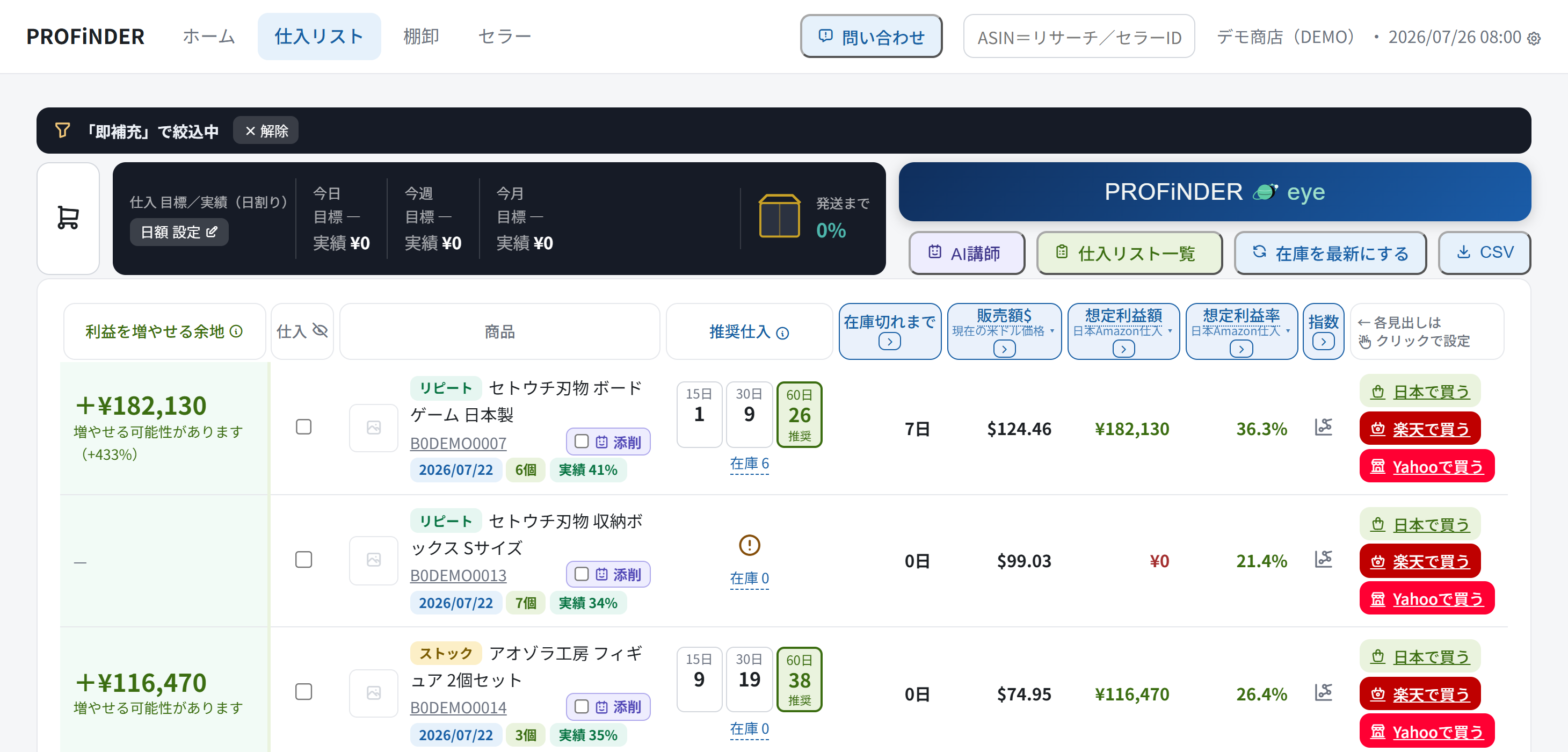The image size is (1568, 752).
Task: Click the product thumbnail of アオゾラ工房 フィギュア
Action: tap(374, 693)
